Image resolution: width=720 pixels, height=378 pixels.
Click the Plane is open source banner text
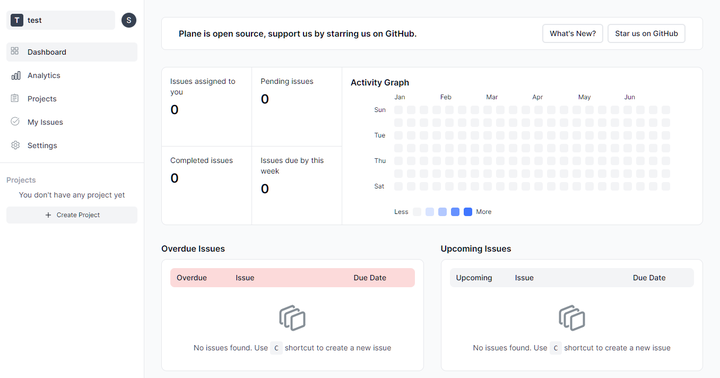(298, 34)
